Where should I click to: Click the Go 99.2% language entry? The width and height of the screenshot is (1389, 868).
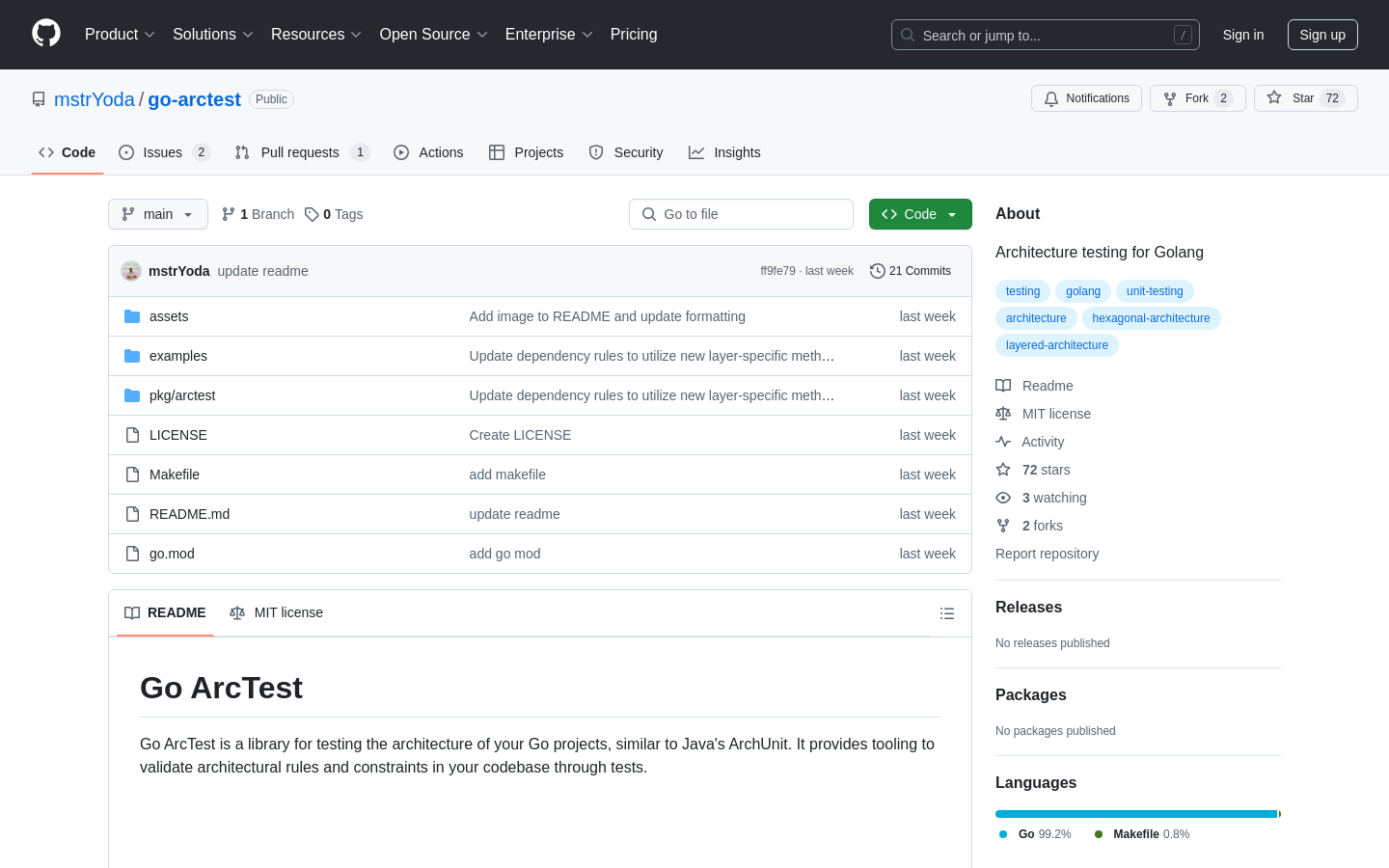(x=1035, y=834)
